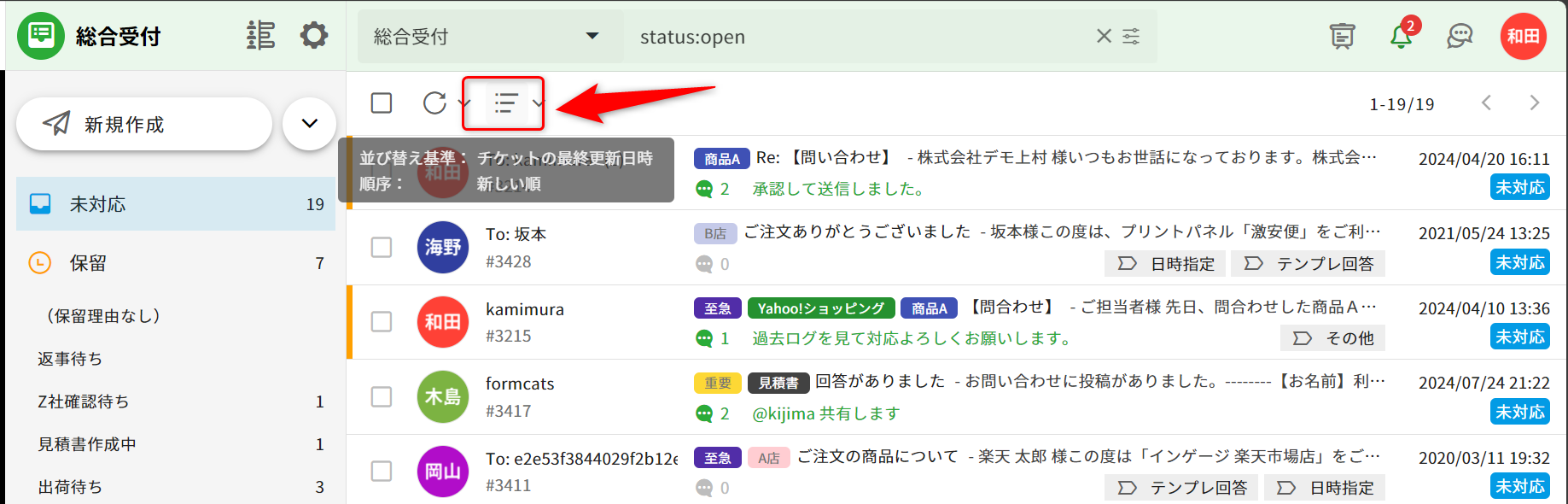Check the box for ticket #3428
This screenshot has width=1568, height=504.
(382, 248)
